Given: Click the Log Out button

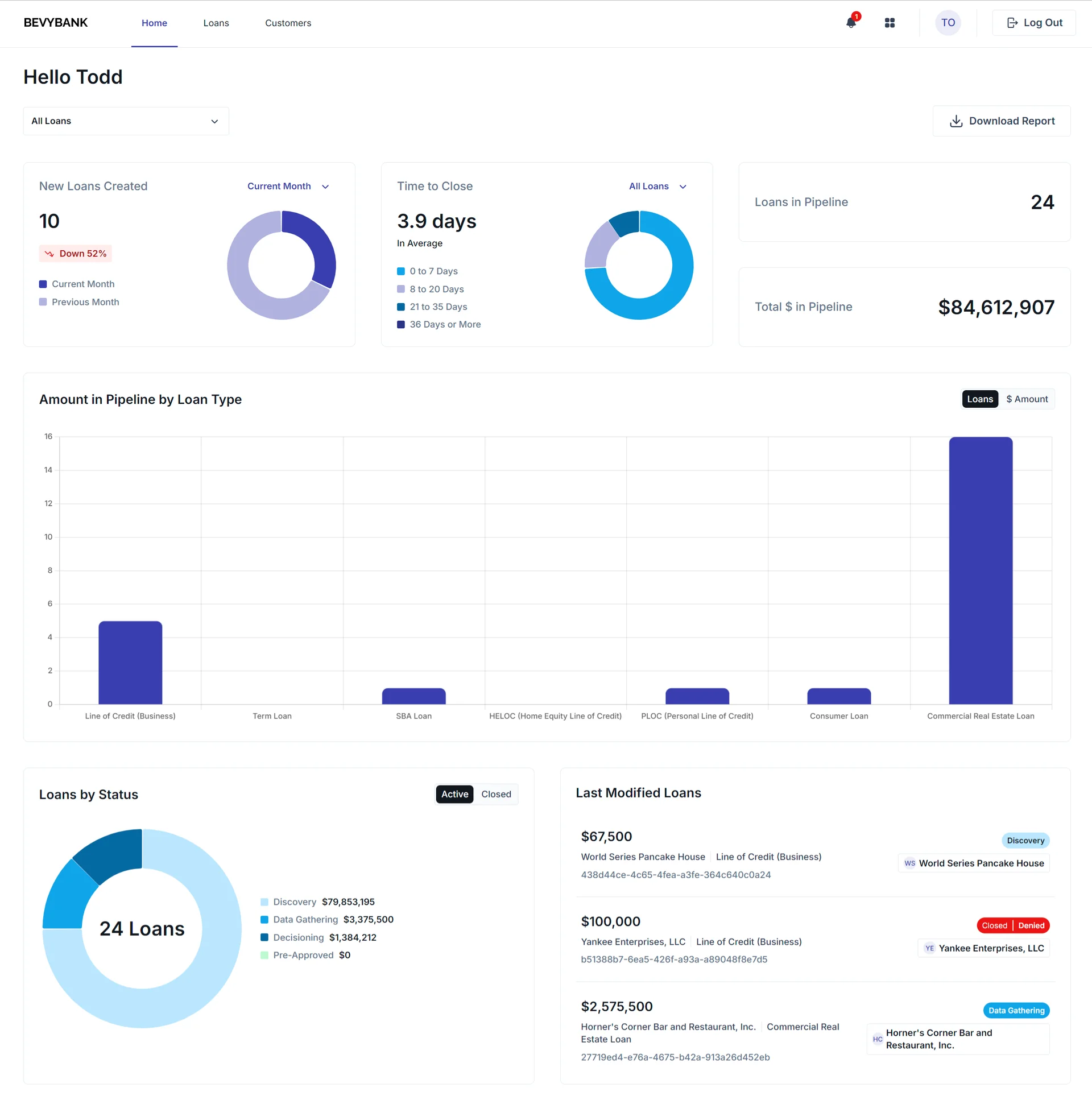Looking at the screenshot, I should point(1034,22).
